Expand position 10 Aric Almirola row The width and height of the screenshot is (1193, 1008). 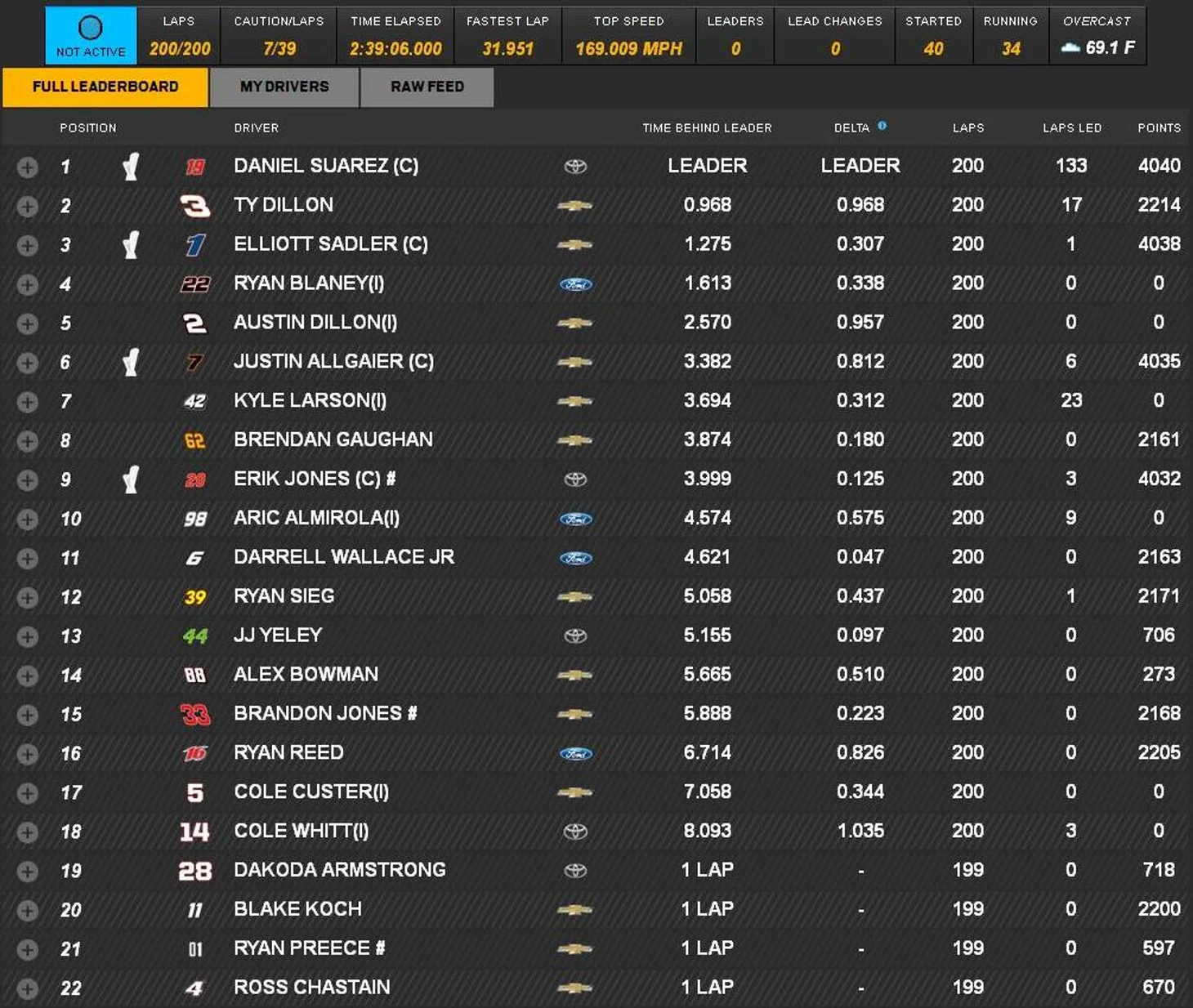pos(27,520)
